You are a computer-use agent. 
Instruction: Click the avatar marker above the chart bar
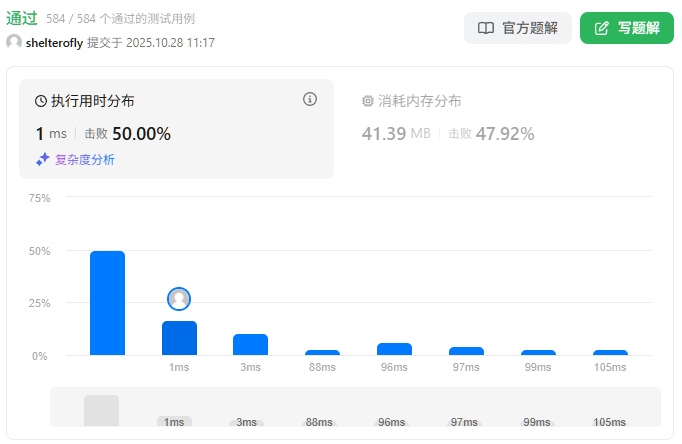click(x=179, y=299)
